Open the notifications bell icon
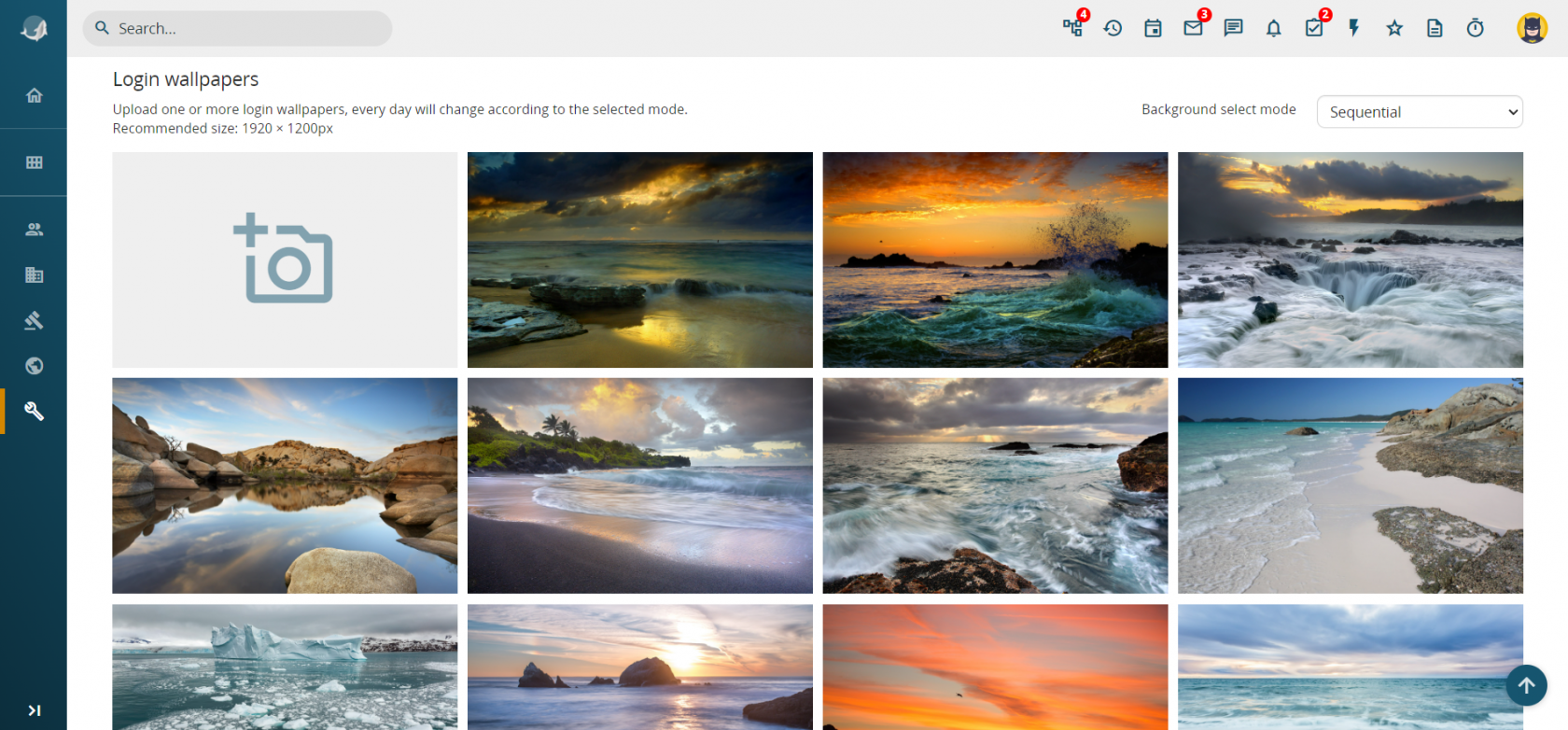 (x=1274, y=28)
